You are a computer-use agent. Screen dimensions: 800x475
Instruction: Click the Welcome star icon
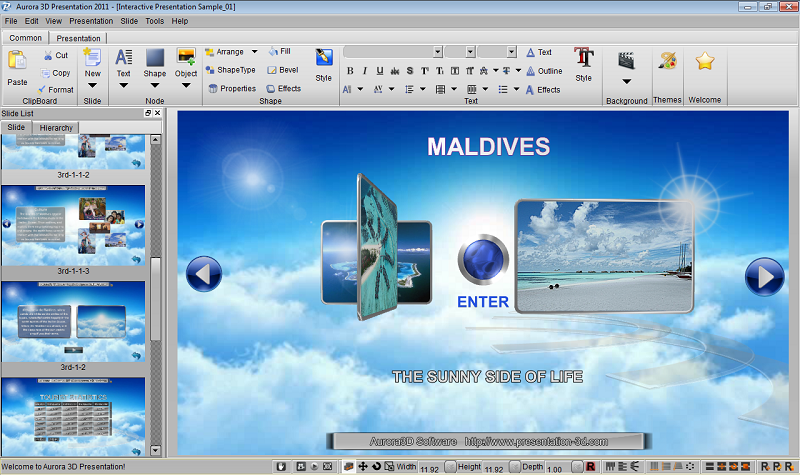pos(705,61)
